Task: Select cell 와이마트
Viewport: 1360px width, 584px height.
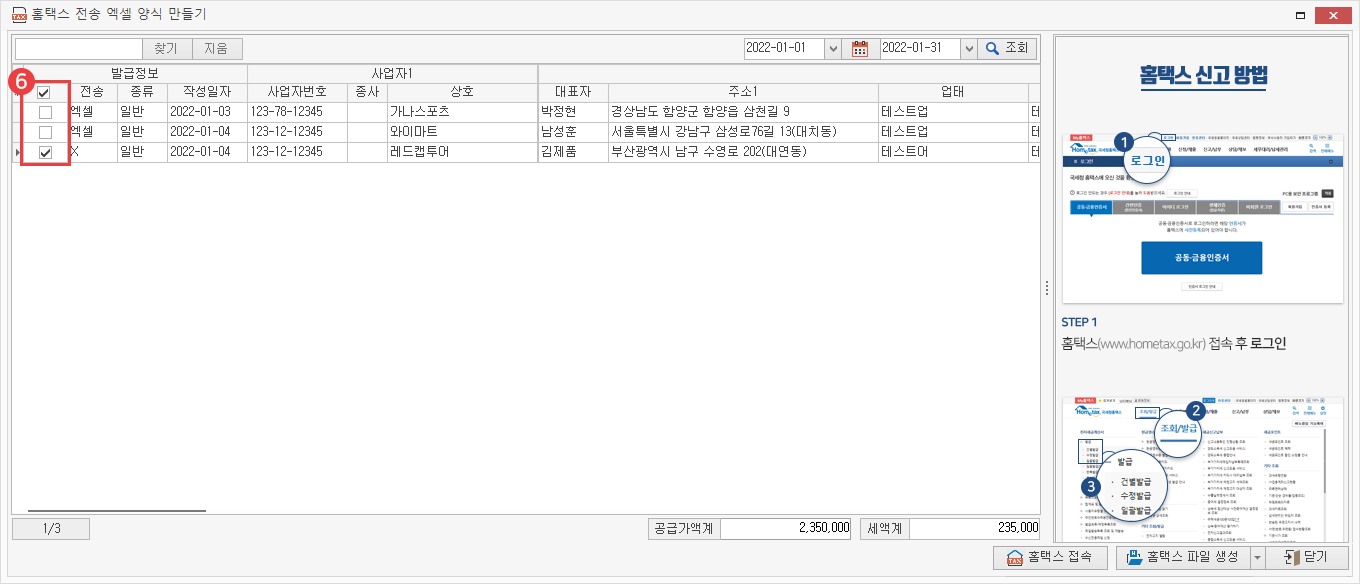Action: click(462, 132)
